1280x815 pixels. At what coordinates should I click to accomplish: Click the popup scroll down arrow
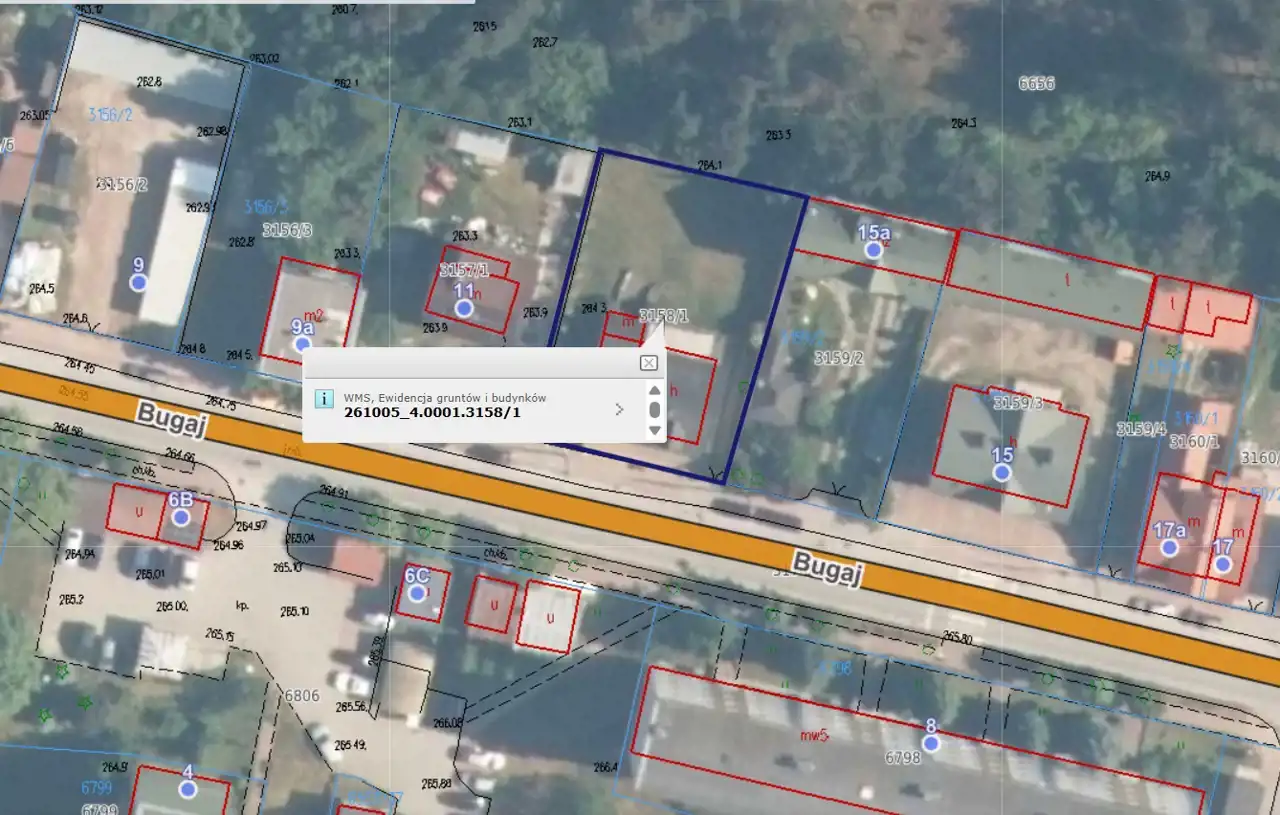[x=655, y=430]
